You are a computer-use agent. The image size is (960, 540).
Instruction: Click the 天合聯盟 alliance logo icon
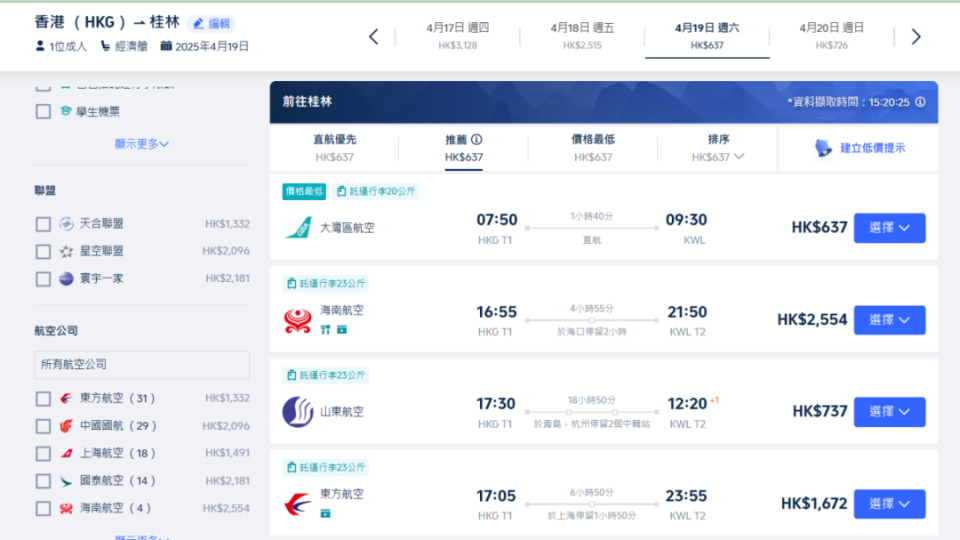(x=66, y=224)
